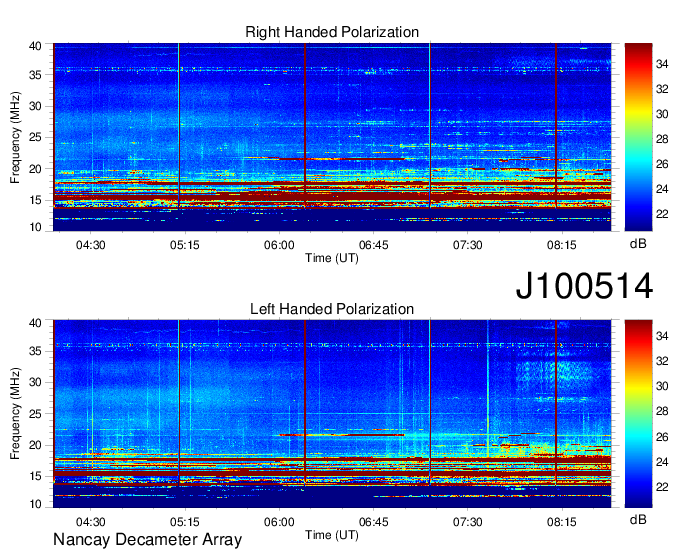Click the 06:00 tick on the top plot
This screenshot has height=552, width=680.
pyautogui.click(x=279, y=245)
